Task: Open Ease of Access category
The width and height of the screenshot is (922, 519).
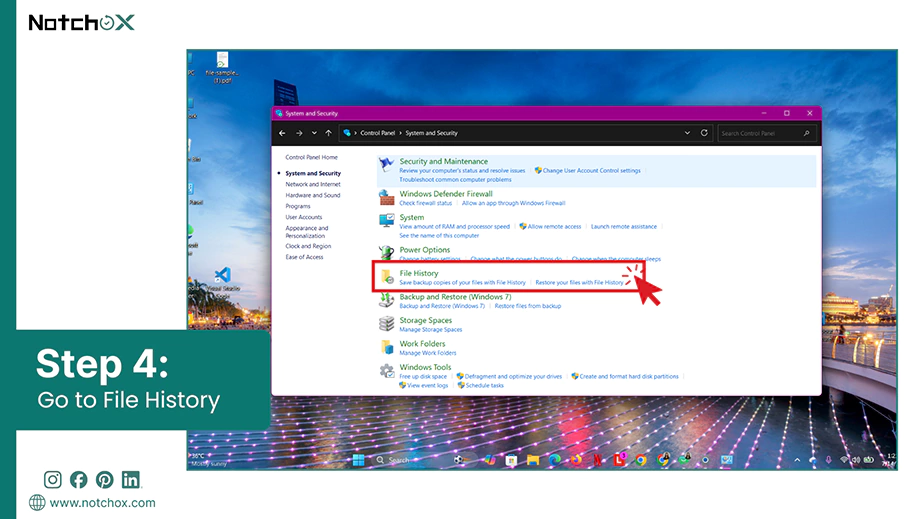Action: [305, 257]
